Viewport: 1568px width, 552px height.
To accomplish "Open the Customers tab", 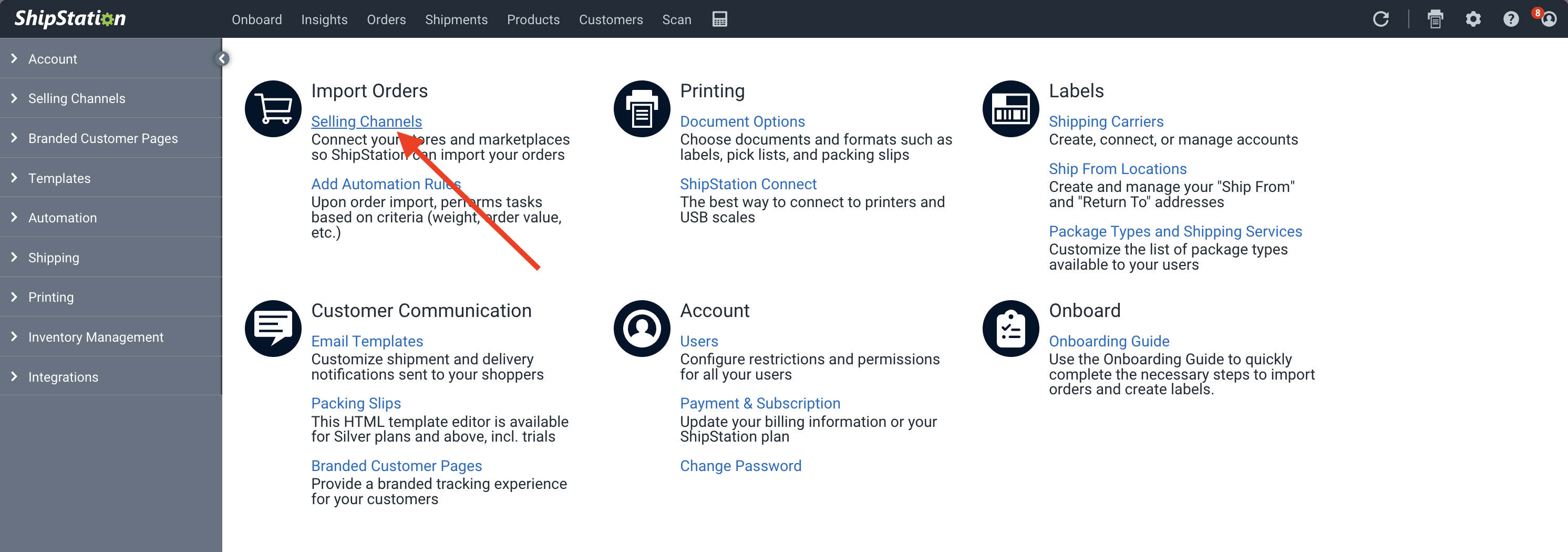I will point(611,19).
